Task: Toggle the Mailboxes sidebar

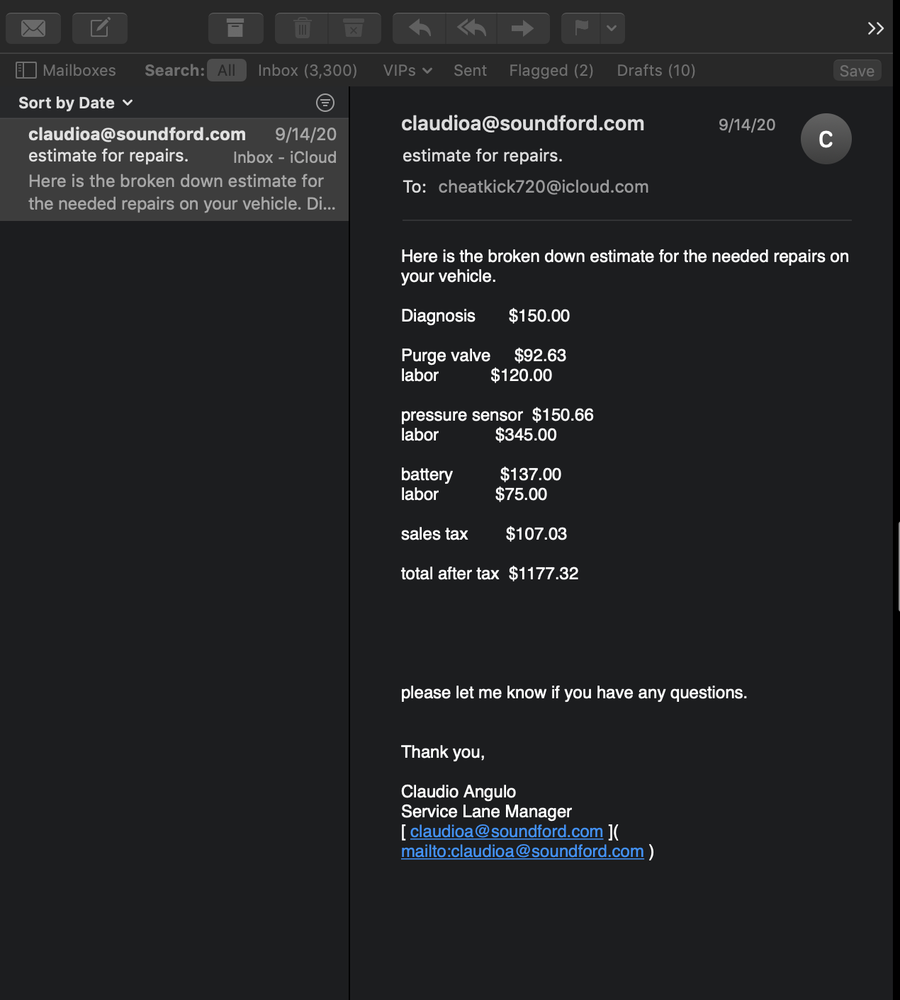Action: click(66, 70)
